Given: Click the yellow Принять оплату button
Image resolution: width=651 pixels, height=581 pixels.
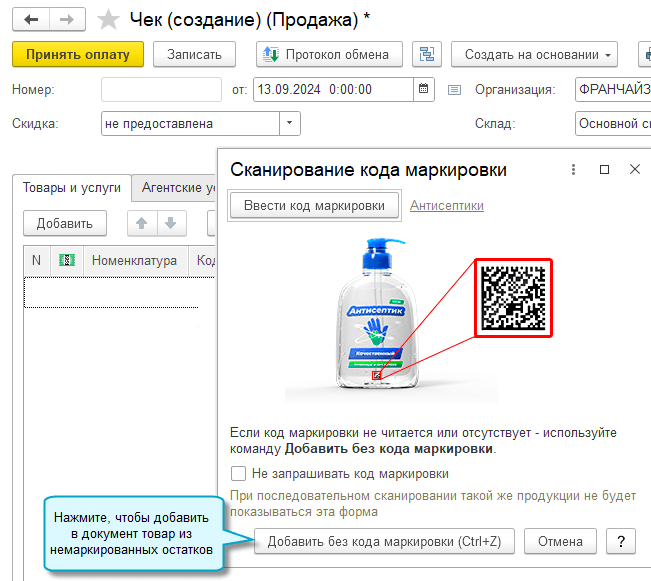Looking at the screenshot, I should pos(78,54).
